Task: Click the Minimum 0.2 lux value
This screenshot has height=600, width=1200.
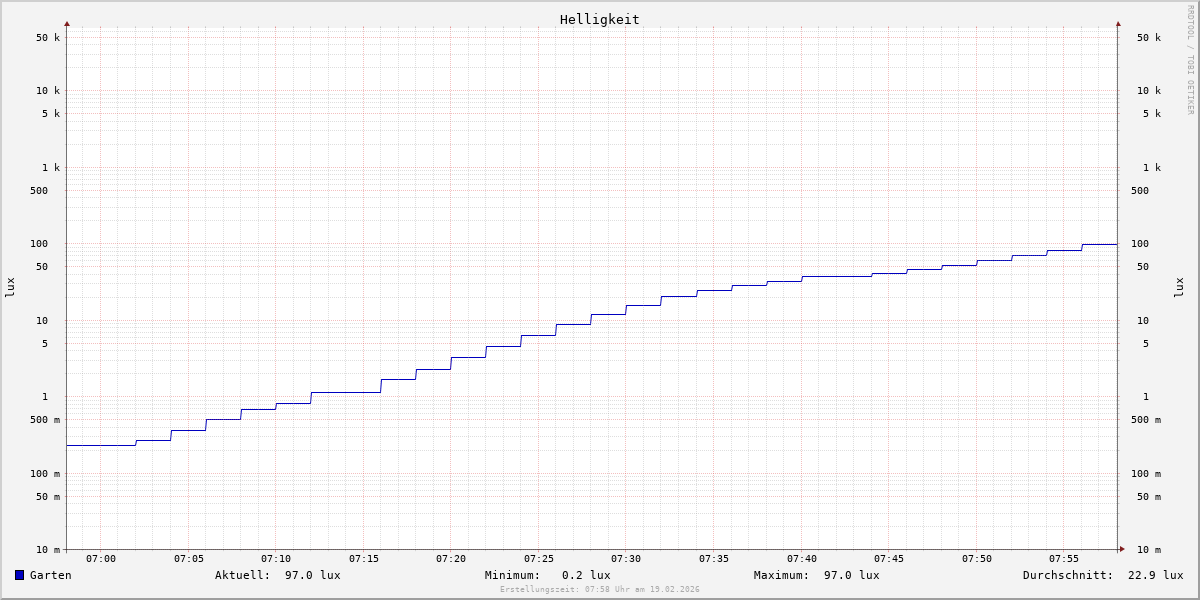Action: click(585, 575)
